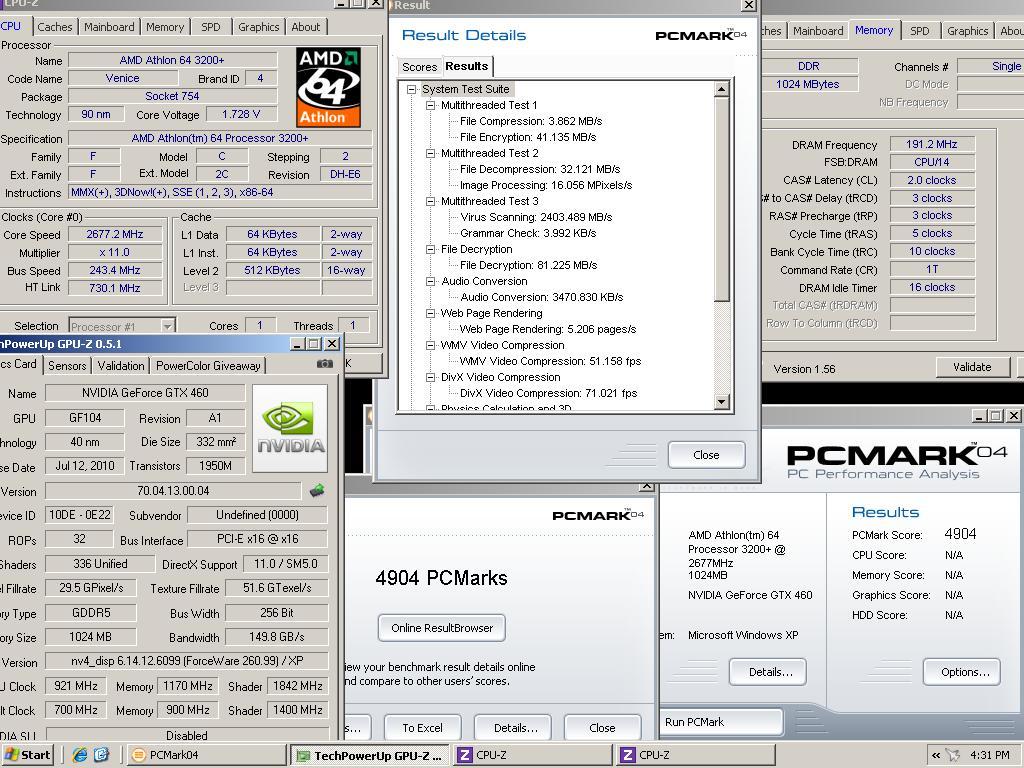Click Close button in the score window
Viewport: 1024px width, 768px height.
(602, 728)
